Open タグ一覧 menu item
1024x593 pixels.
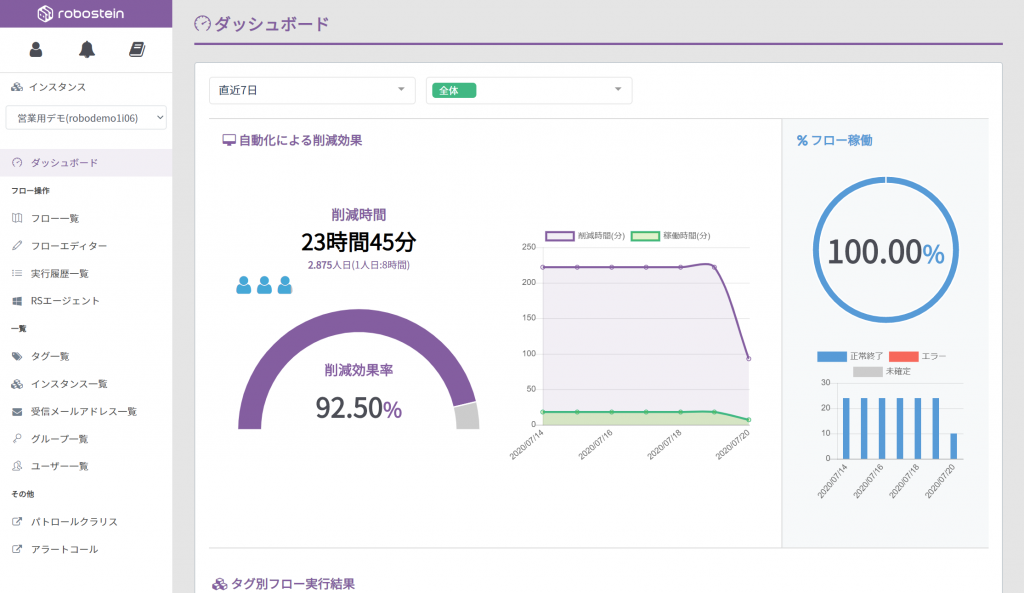point(86,356)
